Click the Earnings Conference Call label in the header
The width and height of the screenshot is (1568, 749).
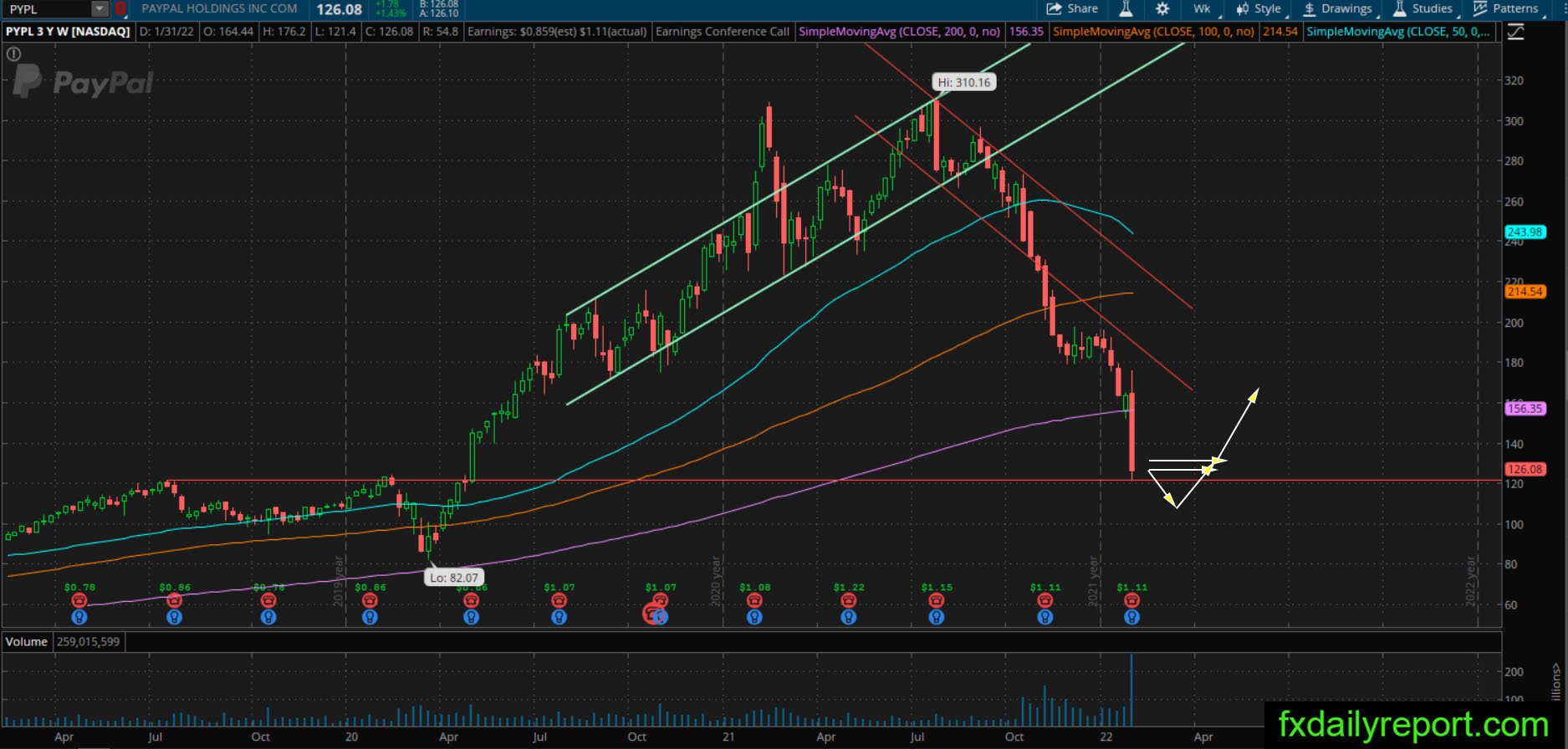(723, 32)
